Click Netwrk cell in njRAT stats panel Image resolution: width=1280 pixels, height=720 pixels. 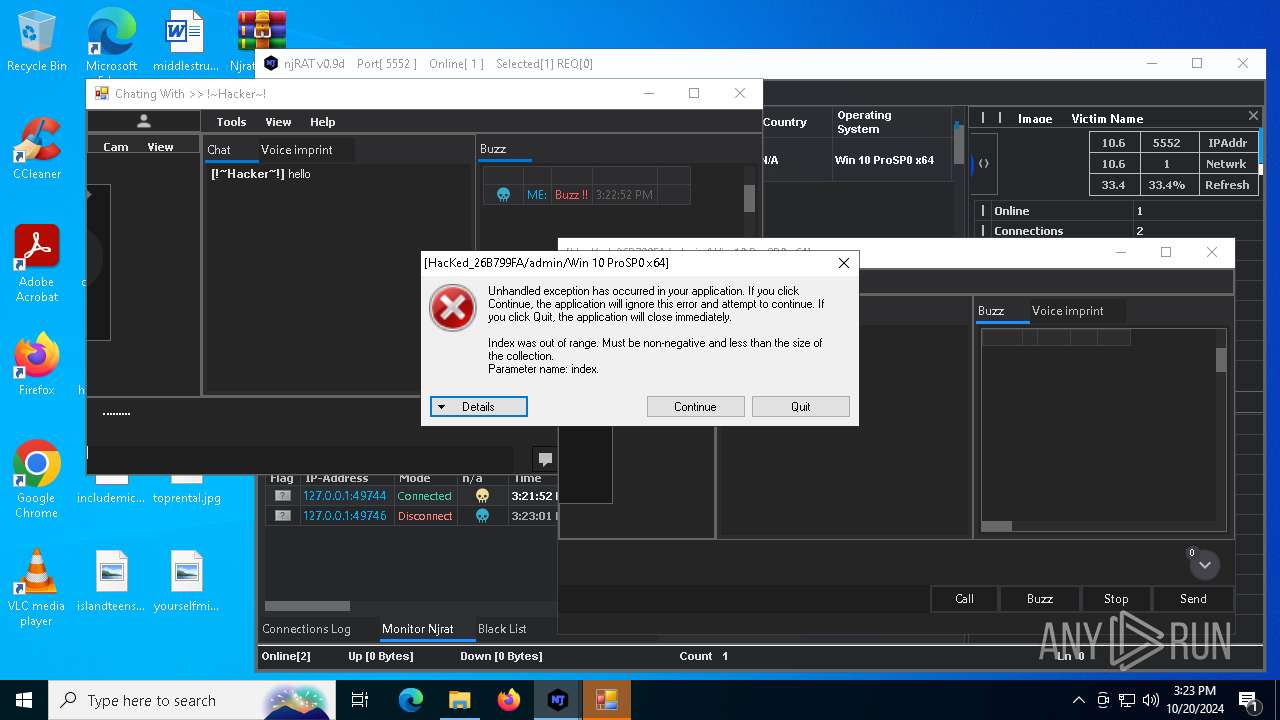1227,164
